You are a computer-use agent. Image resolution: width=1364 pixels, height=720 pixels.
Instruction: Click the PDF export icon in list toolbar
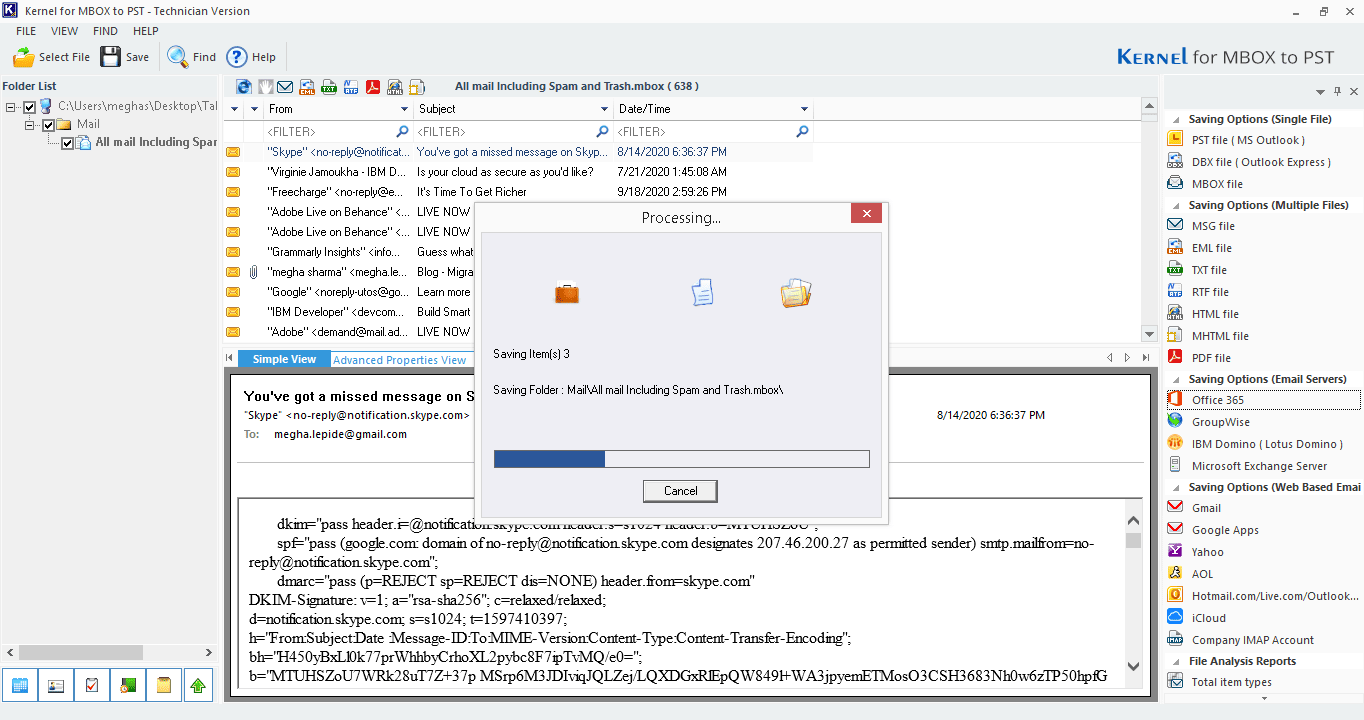[x=373, y=87]
